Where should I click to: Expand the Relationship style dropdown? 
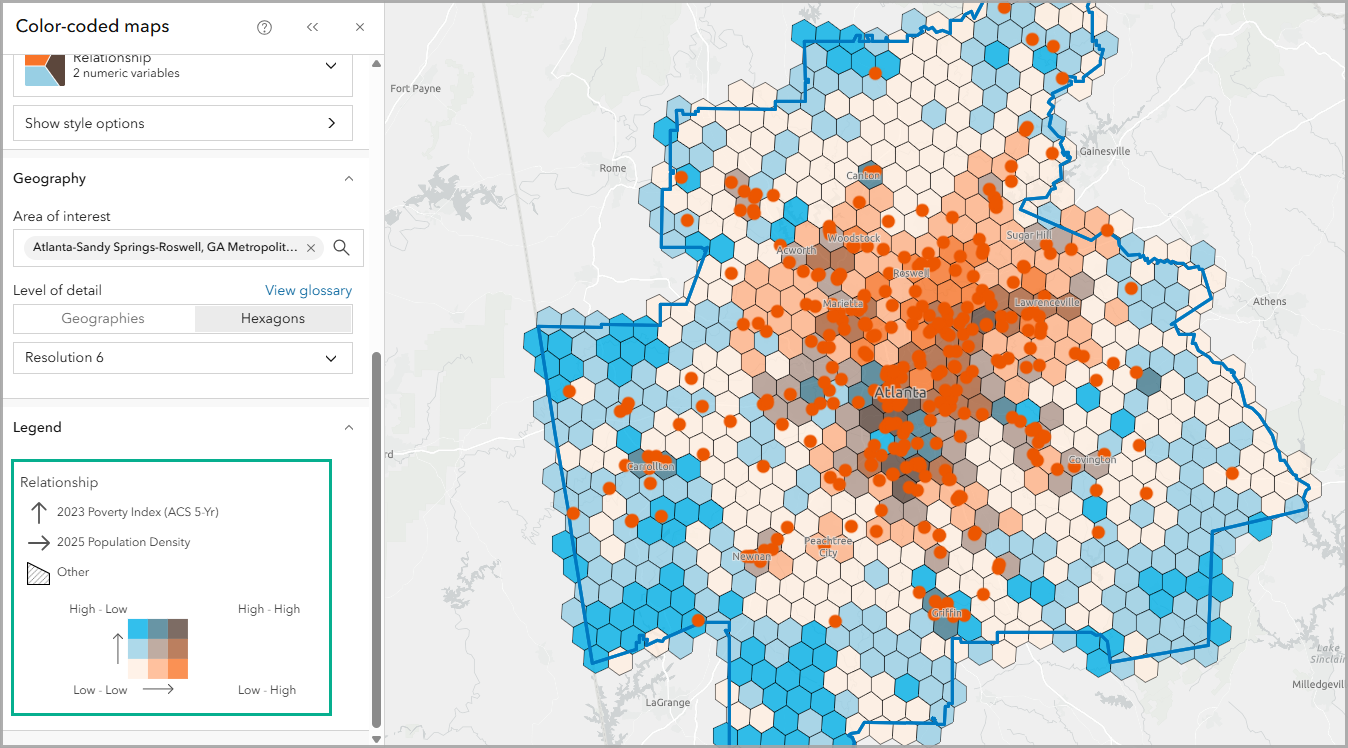[x=330, y=65]
